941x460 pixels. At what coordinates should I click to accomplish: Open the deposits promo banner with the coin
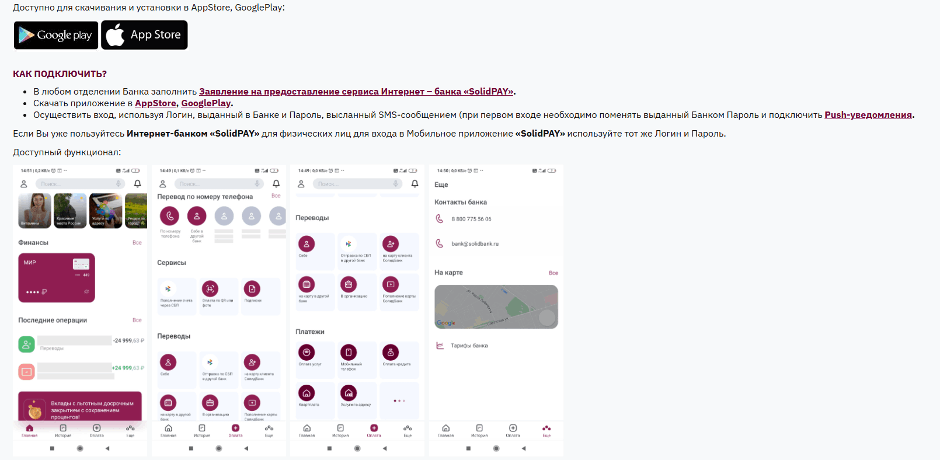[x=80, y=407]
